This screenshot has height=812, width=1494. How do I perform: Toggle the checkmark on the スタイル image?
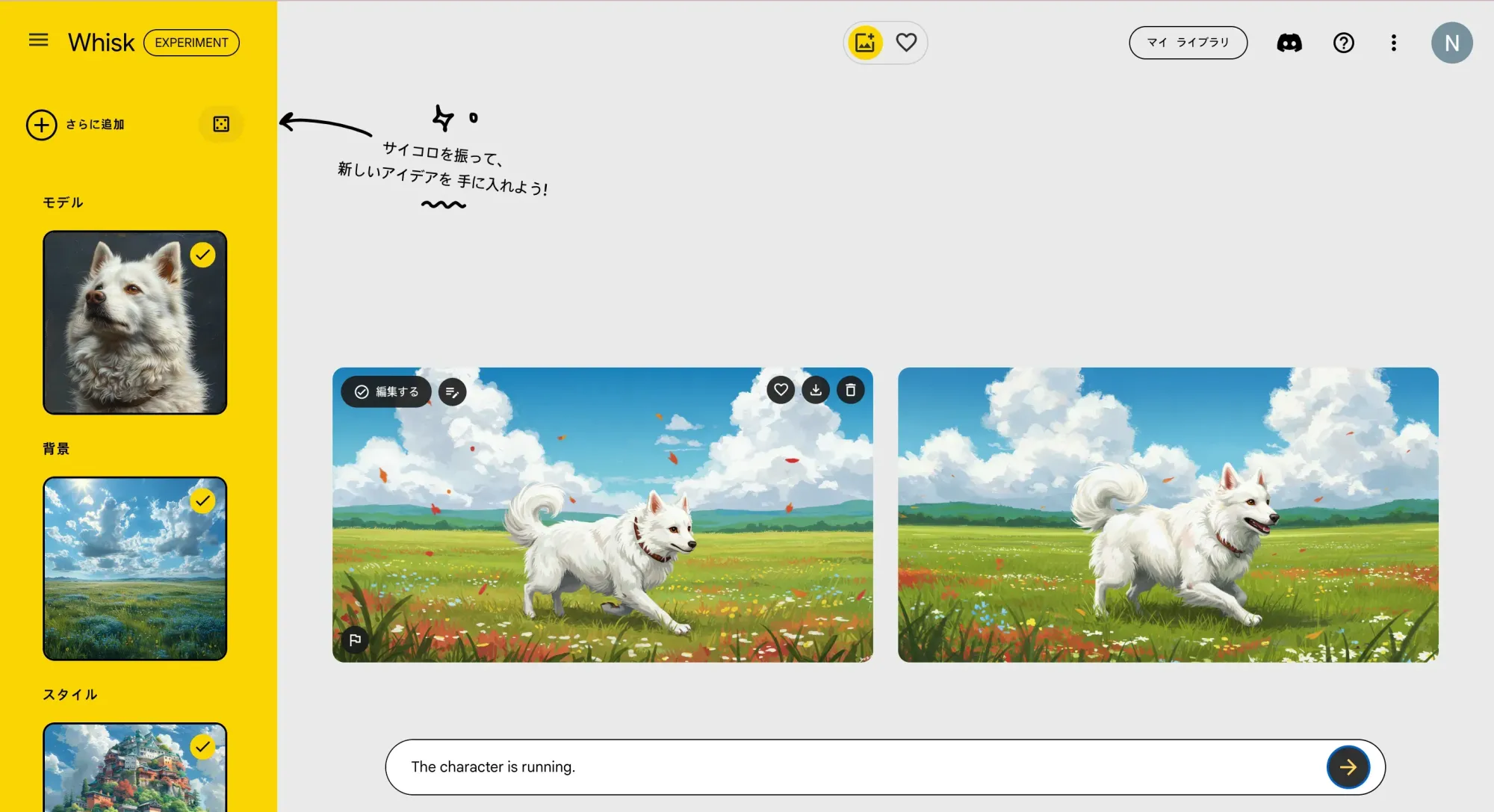[x=202, y=746]
